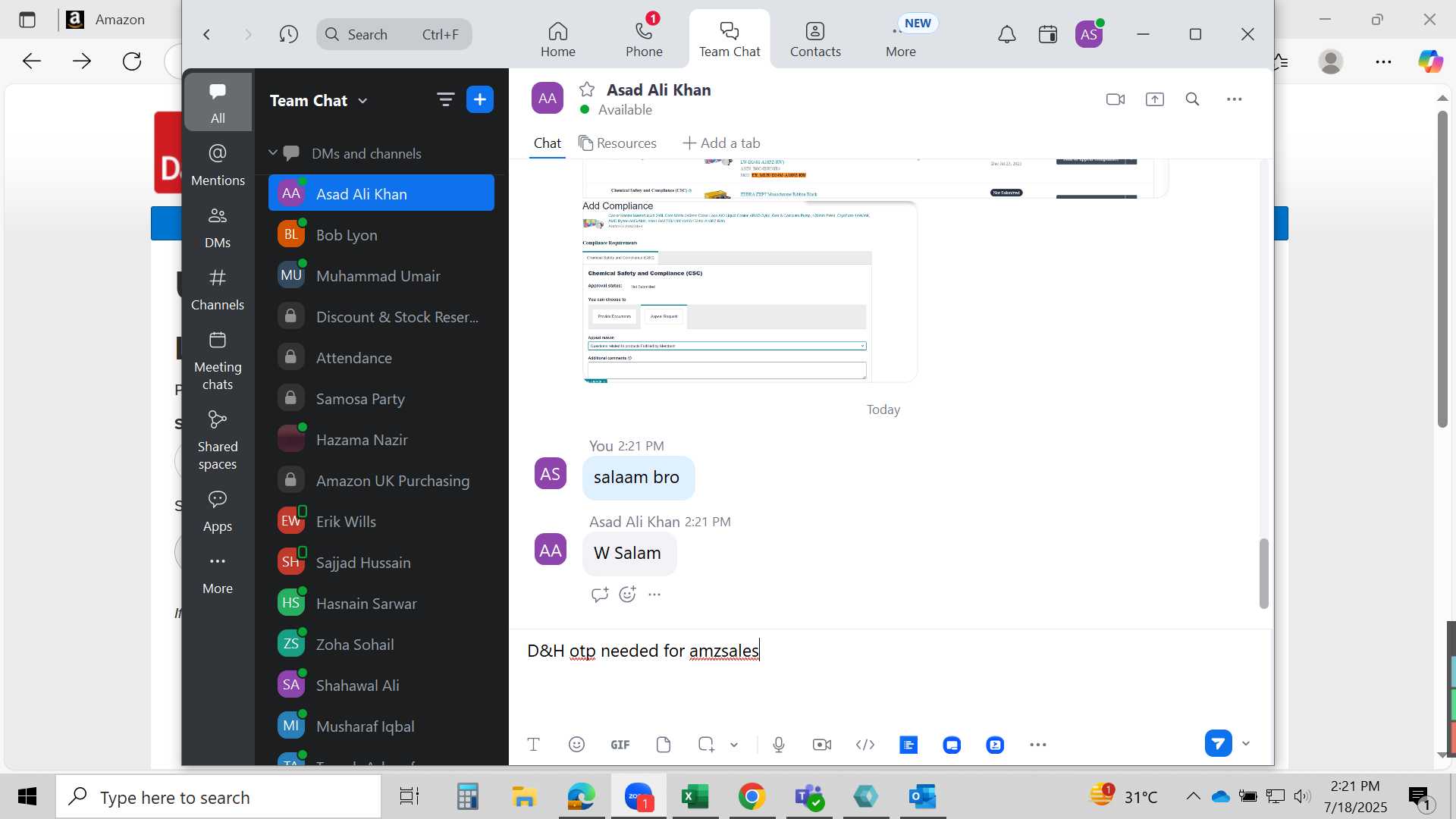The height and width of the screenshot is (819, 1456).
Task: Open the Add Compliance screenshot image
Action: (x=749, y=292)
